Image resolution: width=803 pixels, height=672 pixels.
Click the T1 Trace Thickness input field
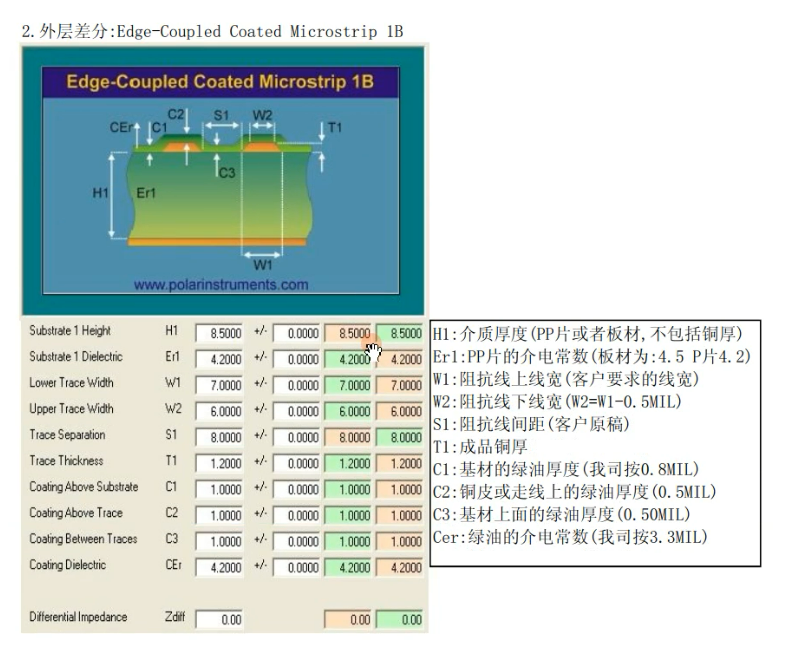pyautogui.click(x=219, y=464)
